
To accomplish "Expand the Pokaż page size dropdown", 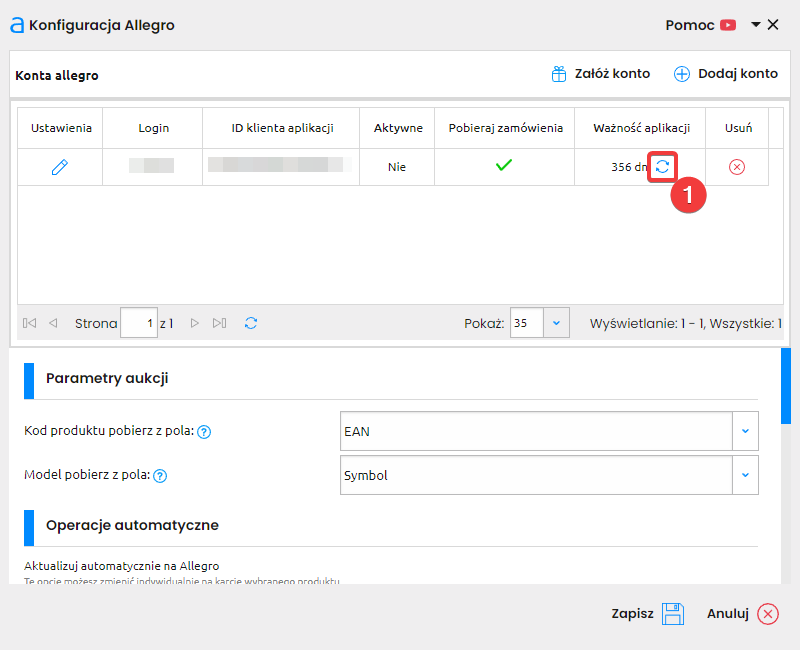I will point(557,323).
